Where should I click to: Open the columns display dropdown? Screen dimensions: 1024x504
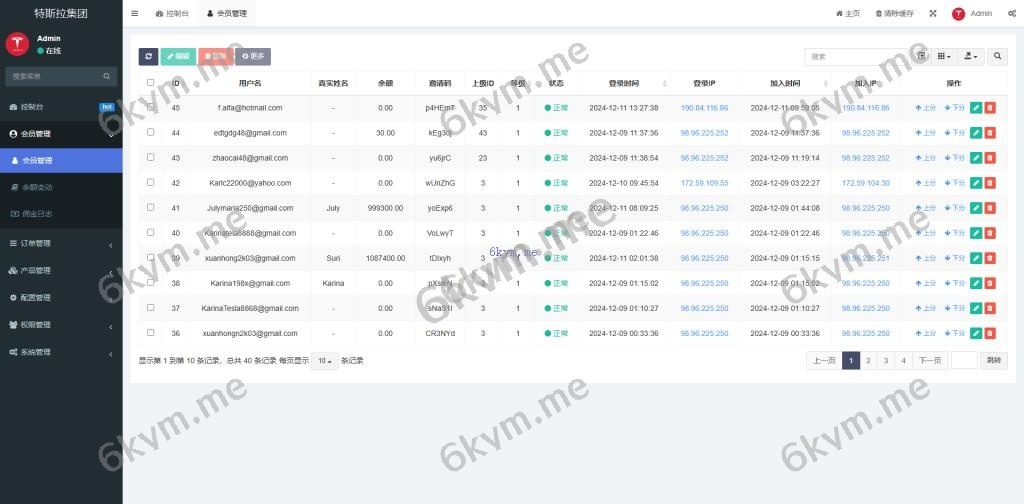(944, 57)
